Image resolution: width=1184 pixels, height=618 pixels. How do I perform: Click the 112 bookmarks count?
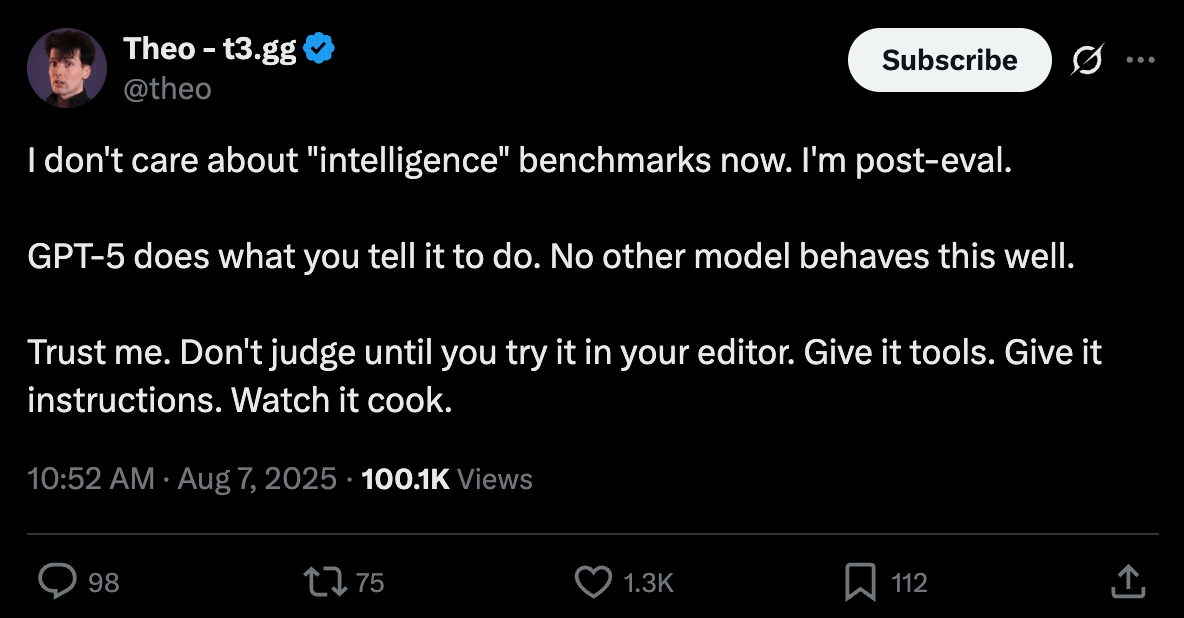909,582
